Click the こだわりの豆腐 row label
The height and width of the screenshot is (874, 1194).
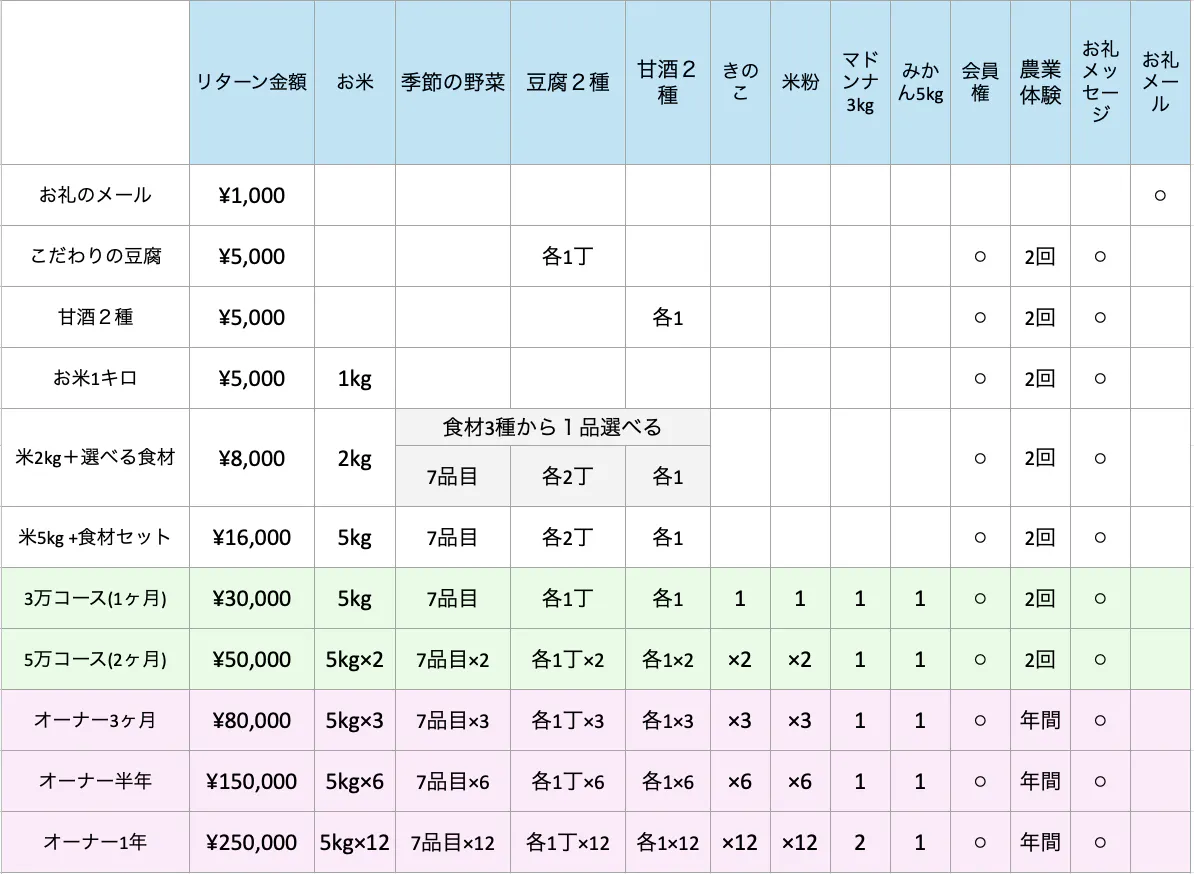[95, 256]
